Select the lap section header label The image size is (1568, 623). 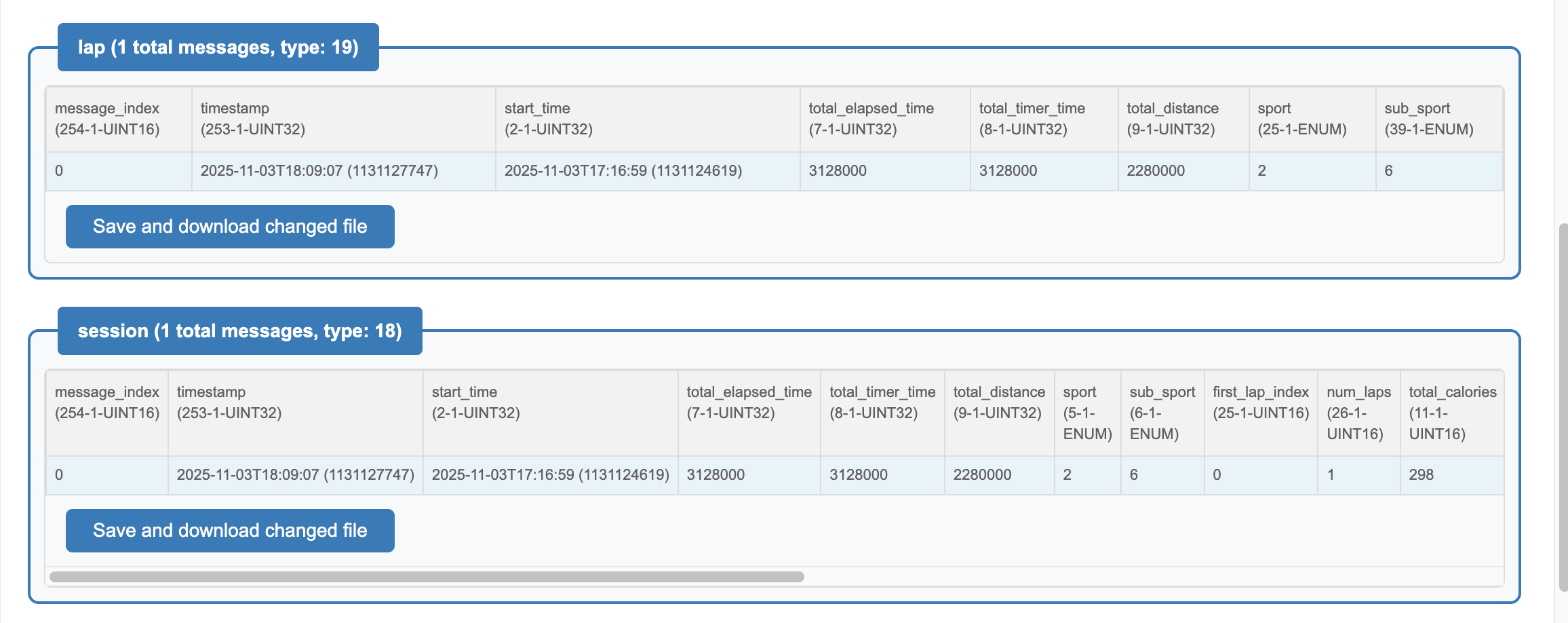(x=218, y=48)
